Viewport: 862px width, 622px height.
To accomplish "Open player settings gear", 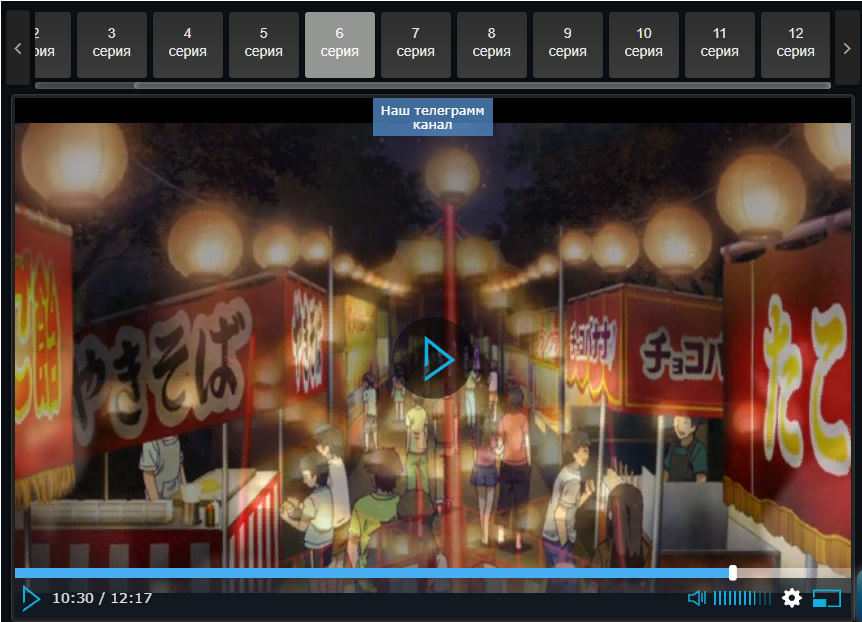I will tap(792, 598).
